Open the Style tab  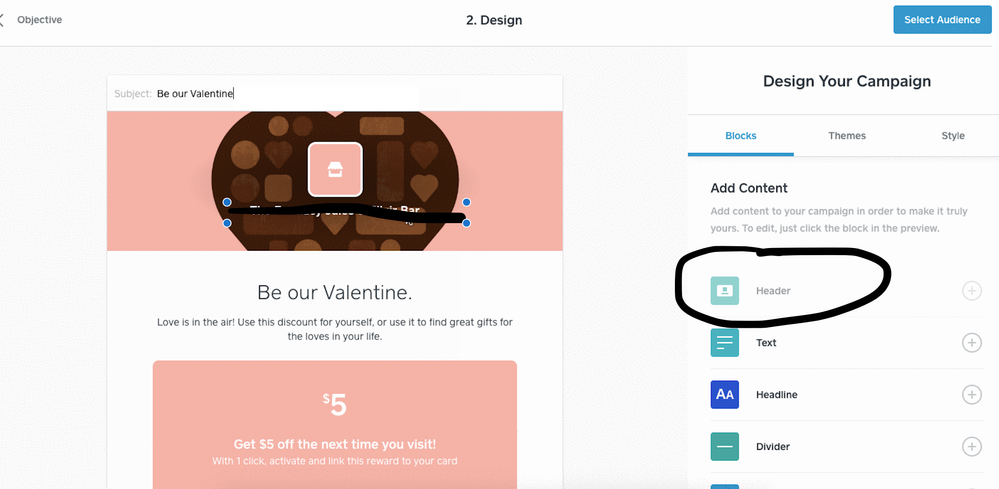pyautogui.click(x=953, y=136)
